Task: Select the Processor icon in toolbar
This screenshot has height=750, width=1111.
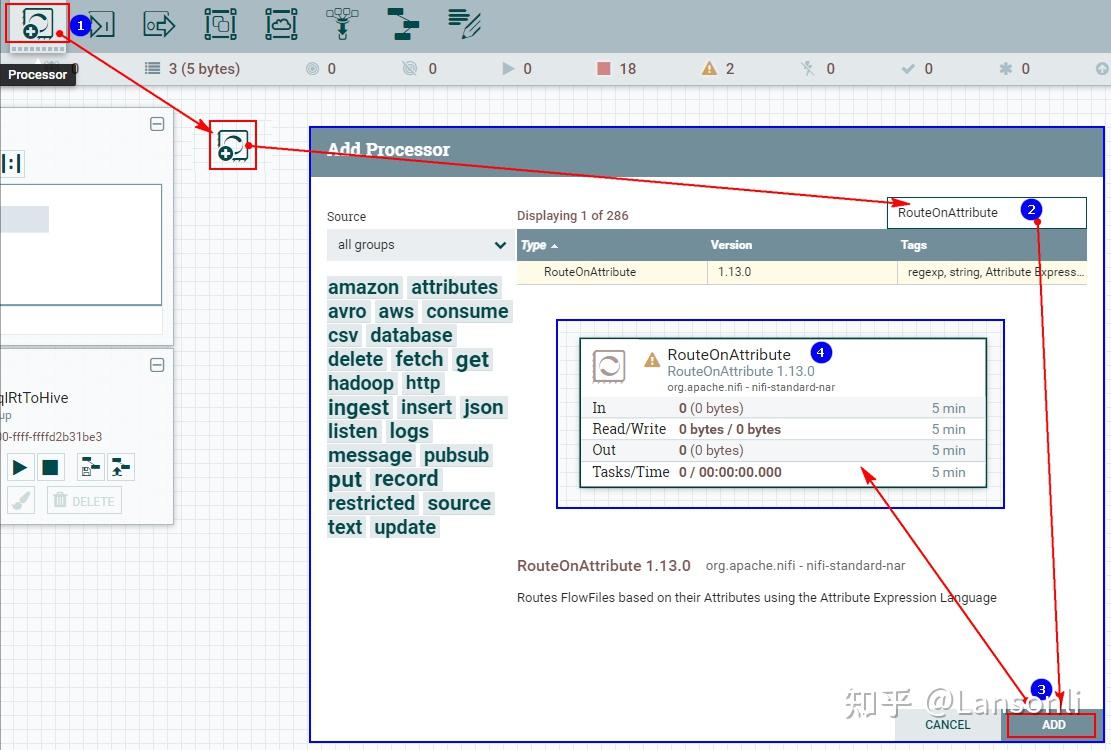Action: tap(38, 24)
